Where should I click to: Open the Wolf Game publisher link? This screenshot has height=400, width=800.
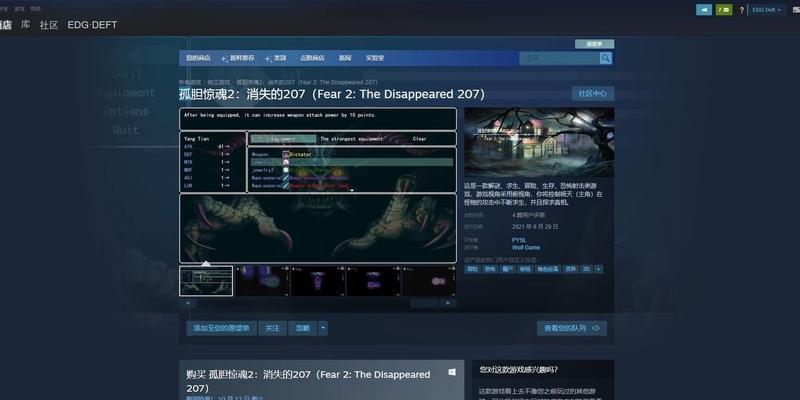pos(526,247)
